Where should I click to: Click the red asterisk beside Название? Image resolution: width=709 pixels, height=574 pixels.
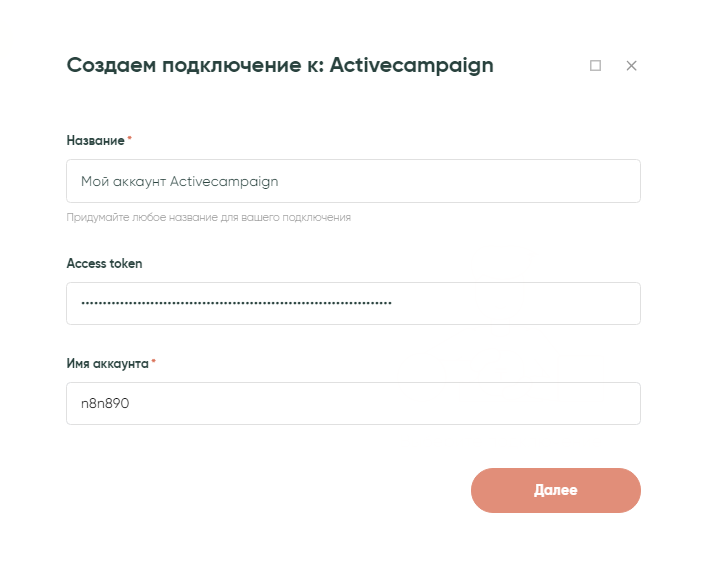[130, 139]
